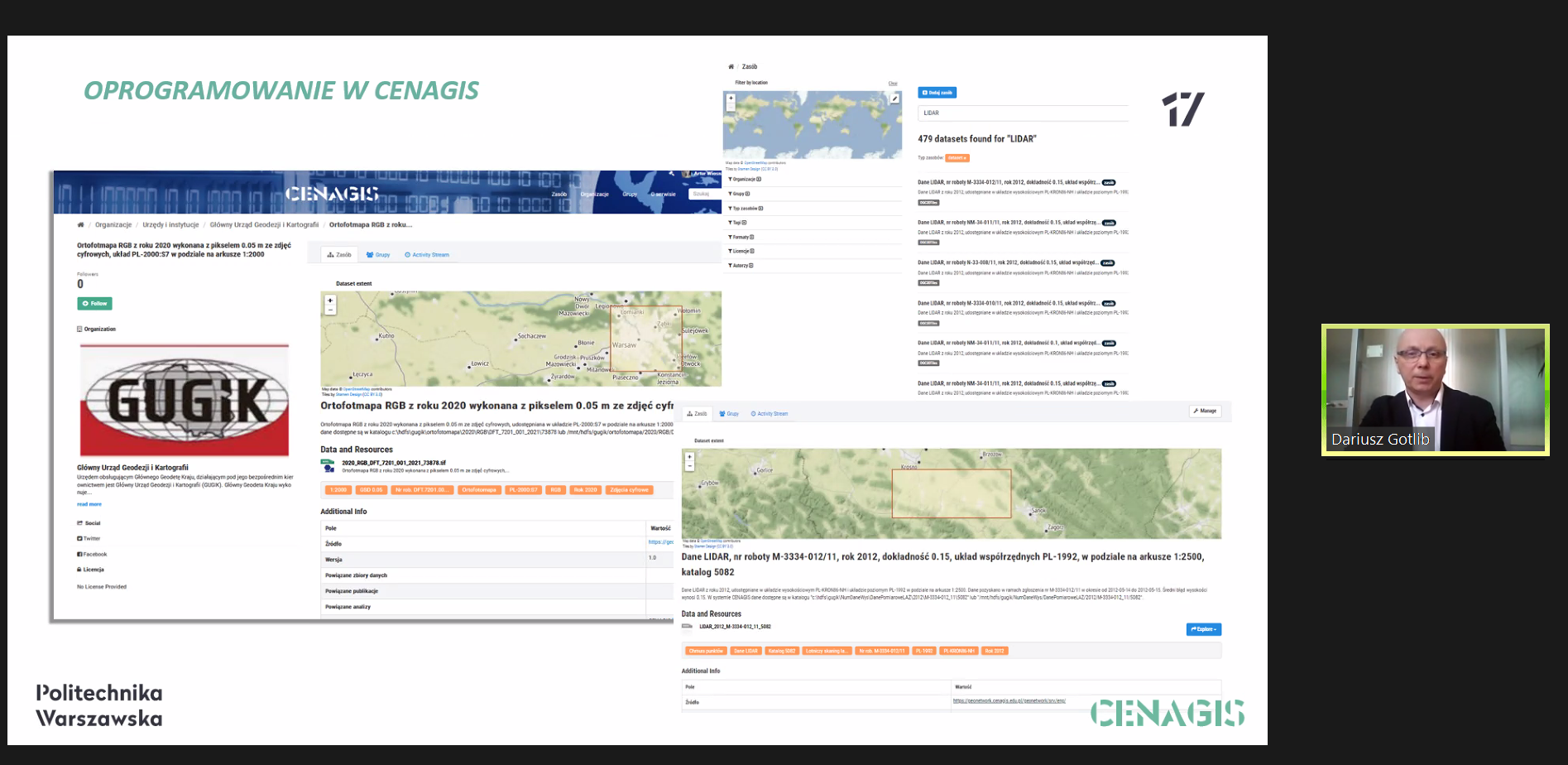Expand the Organizacje filter section
1568x765 pixels.
pos(744,179)
